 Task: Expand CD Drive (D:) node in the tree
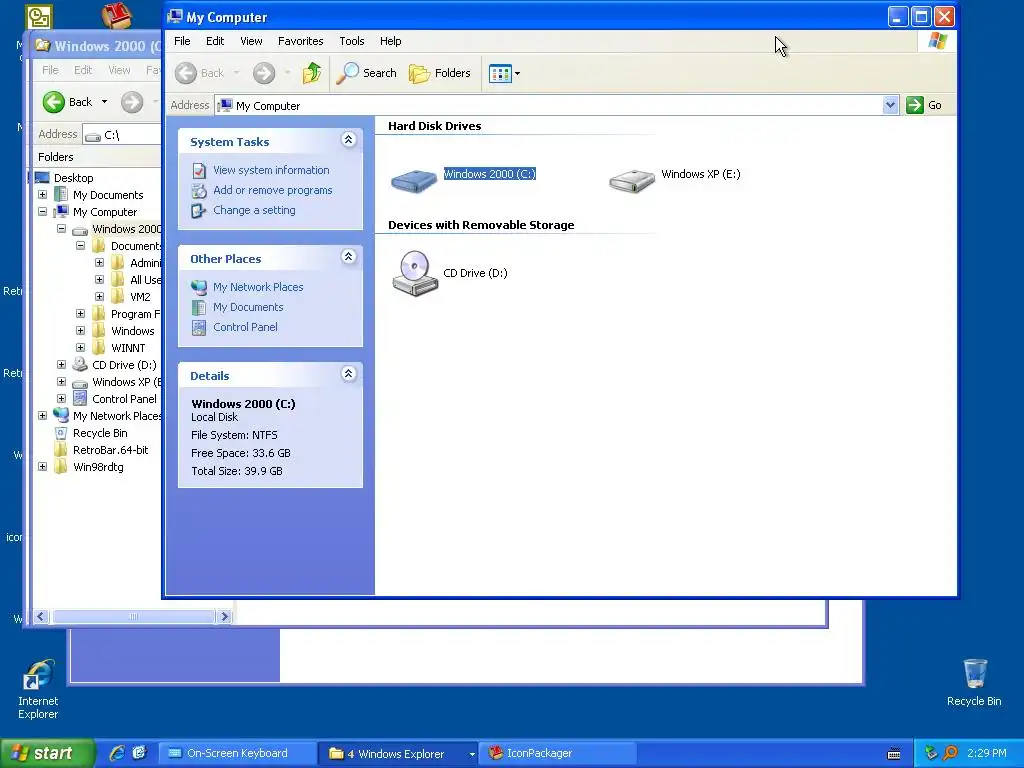tap(61, 364)
